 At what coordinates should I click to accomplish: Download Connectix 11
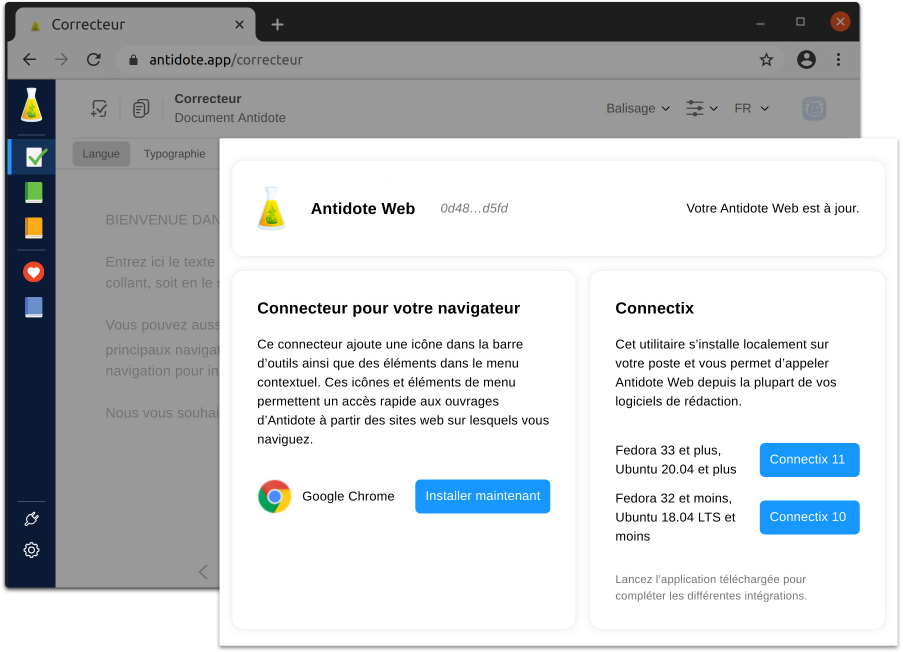[808, 460]
